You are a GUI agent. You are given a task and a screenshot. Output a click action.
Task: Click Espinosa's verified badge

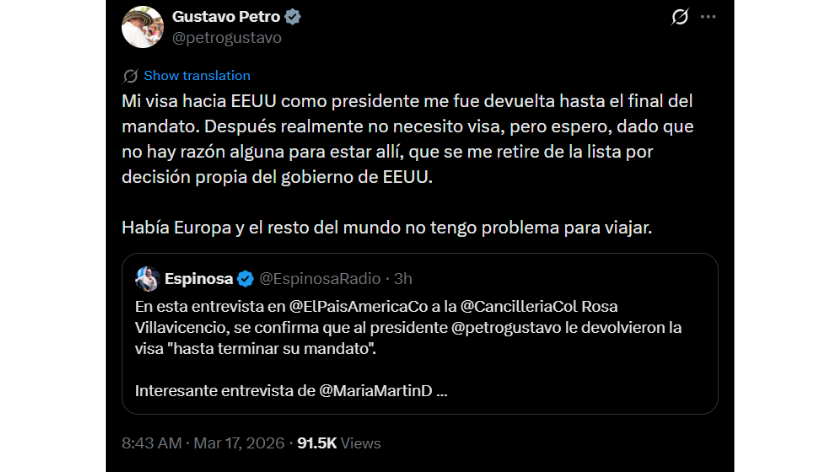(245, 278)
